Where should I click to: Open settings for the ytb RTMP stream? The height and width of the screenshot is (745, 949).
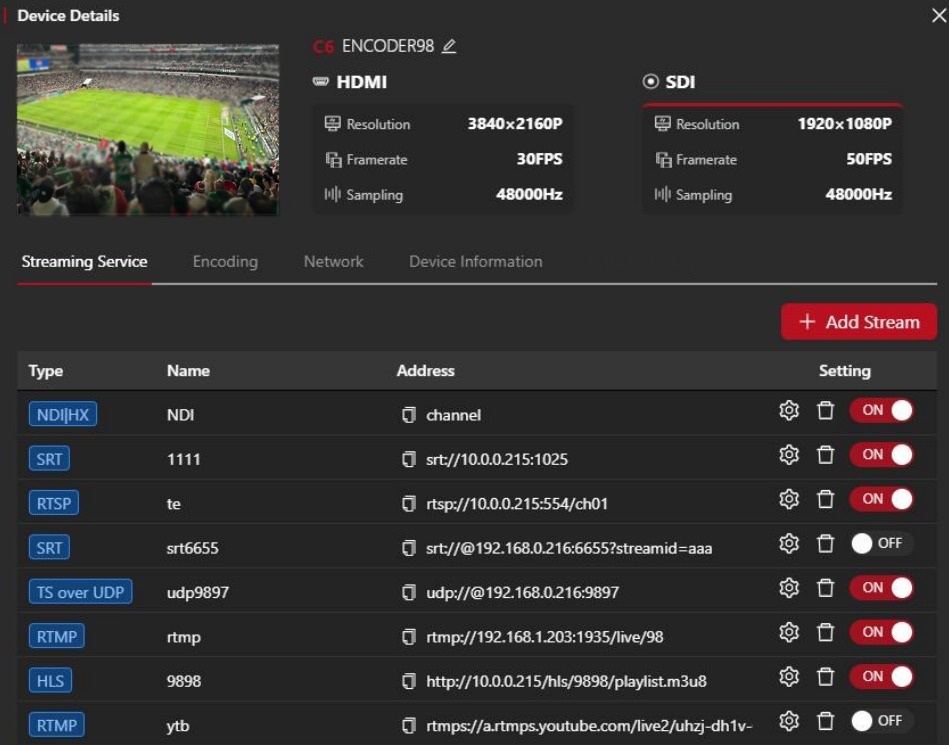pos(789,720)
